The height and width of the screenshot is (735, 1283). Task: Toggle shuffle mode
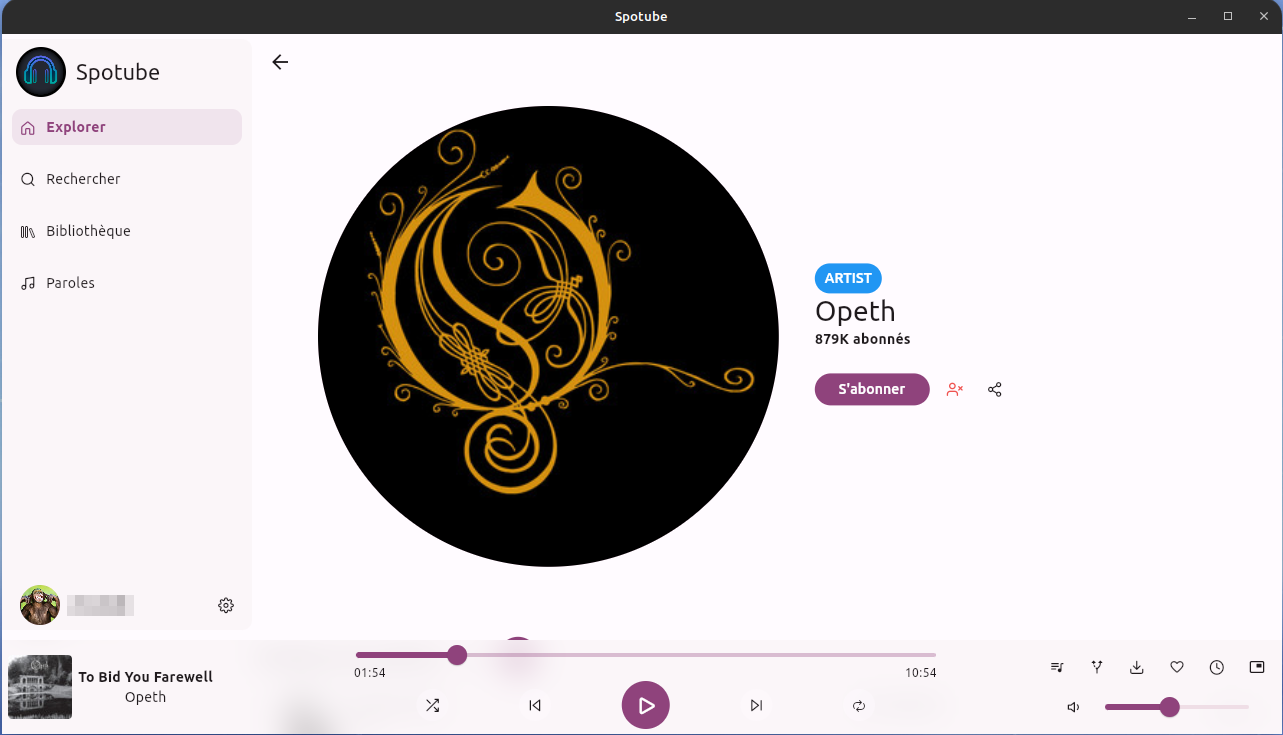click(x=432, y=706)
